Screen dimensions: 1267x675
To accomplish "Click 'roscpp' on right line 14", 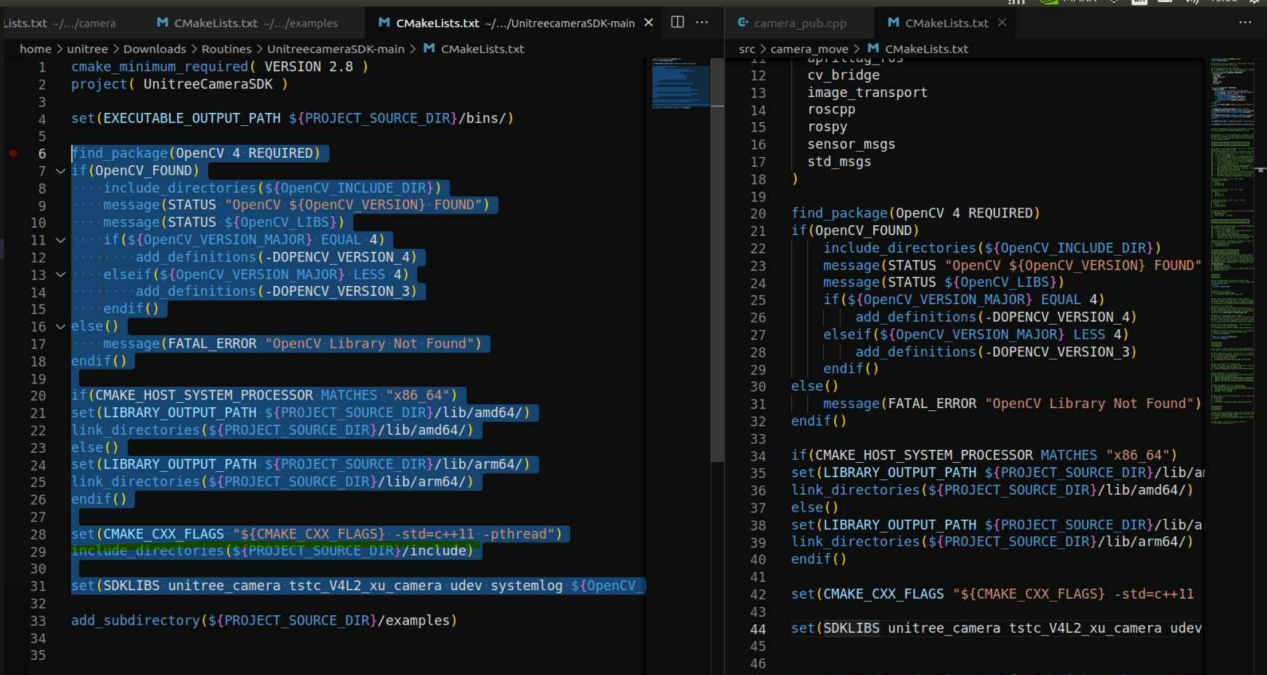I will point(831,109).
